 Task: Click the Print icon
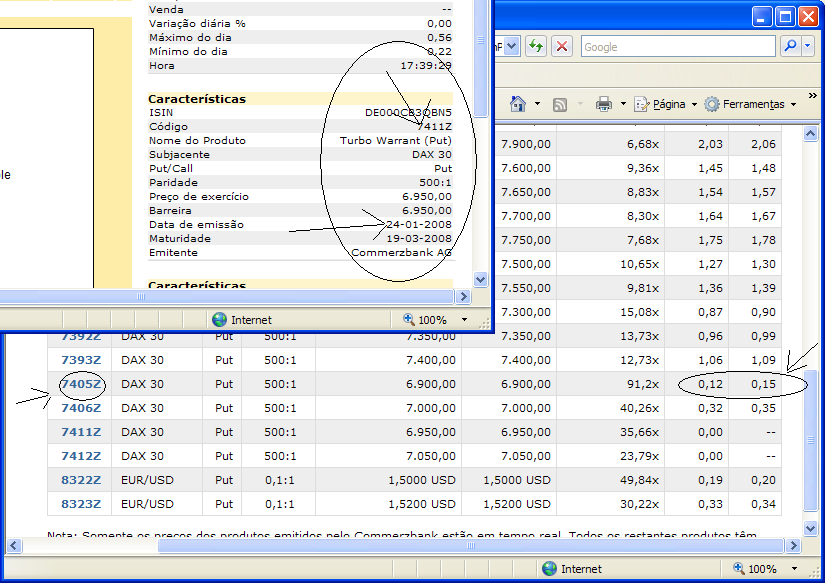(603, 104)
